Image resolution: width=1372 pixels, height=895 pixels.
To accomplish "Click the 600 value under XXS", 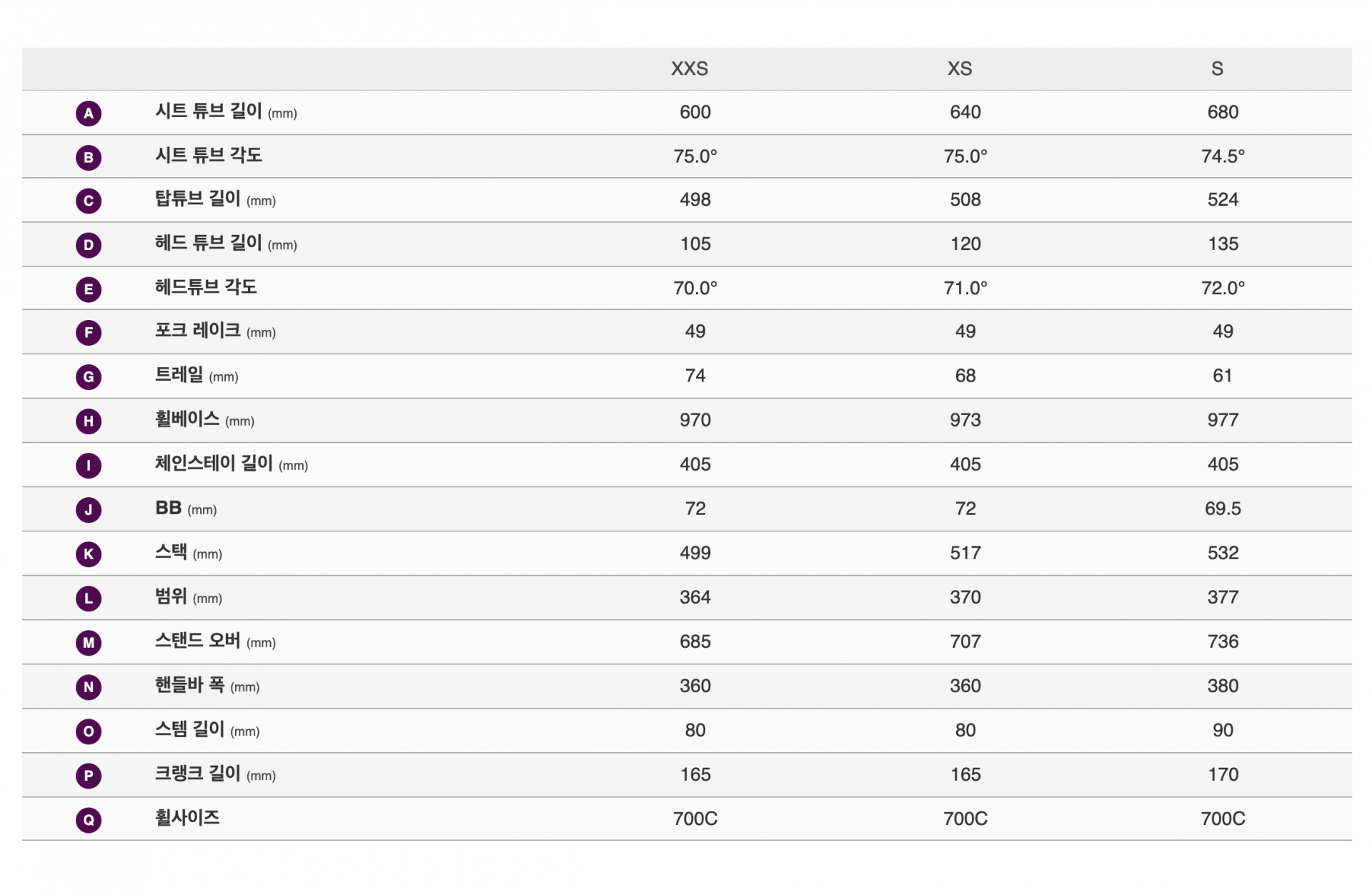I will click(x=695, y=112).
